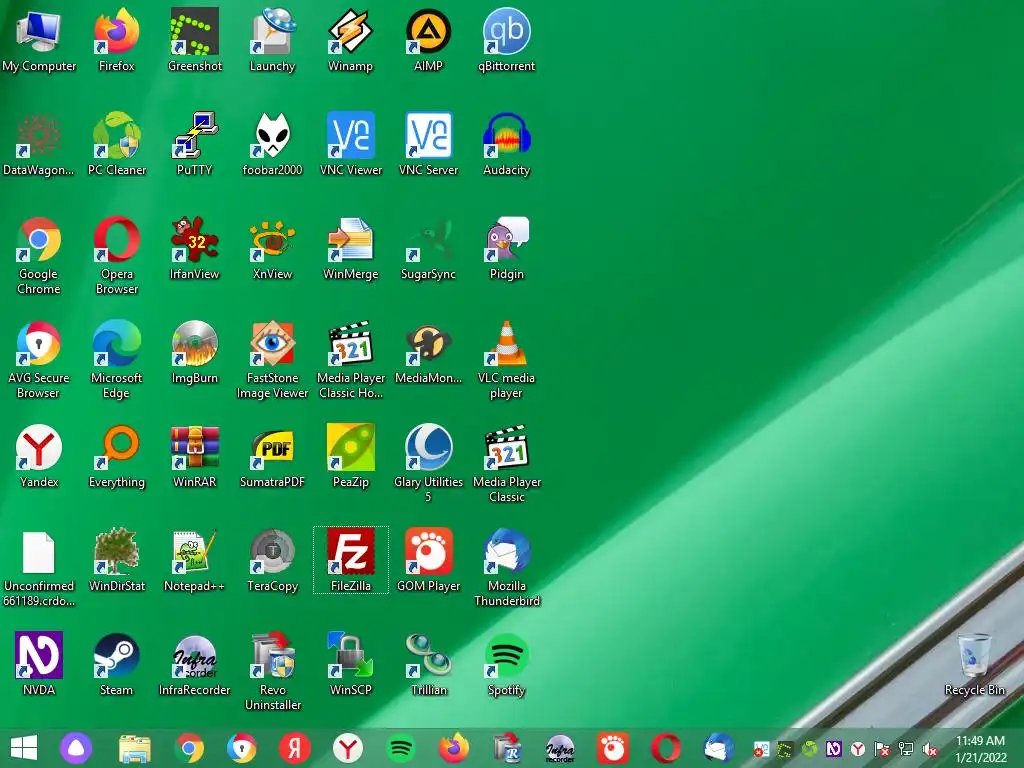Select the Firefox desktop shortcut
This screenshot has width=1024, height=768.
(x=117, y=39)
